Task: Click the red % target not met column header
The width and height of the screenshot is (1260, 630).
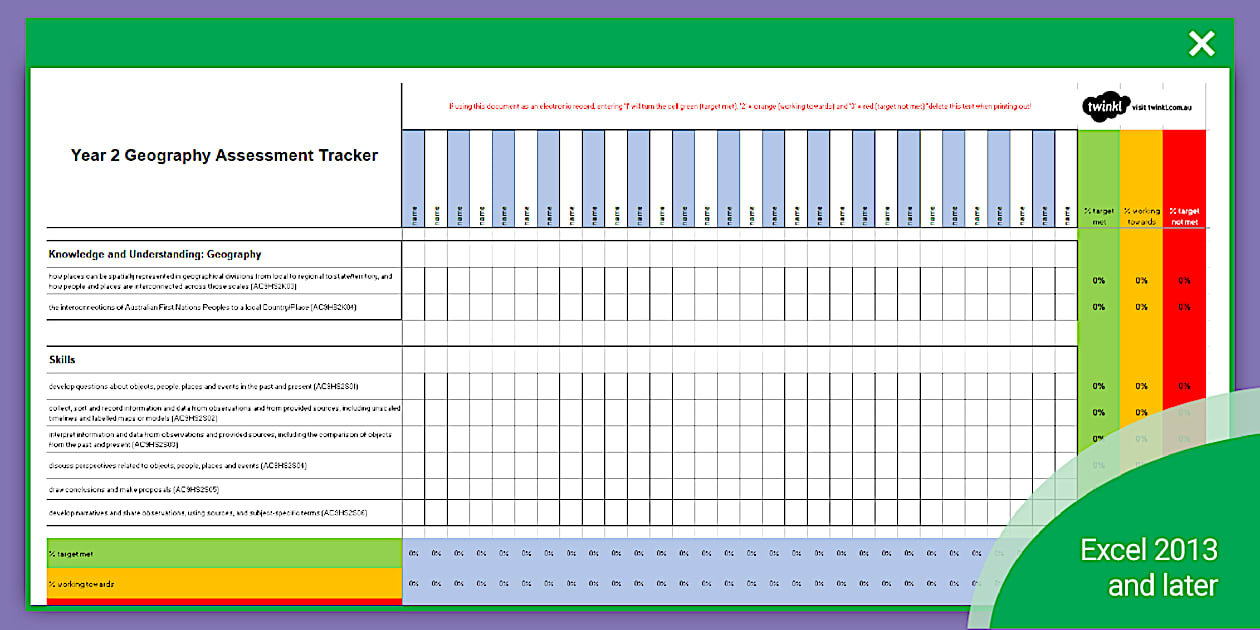Action: point(1184,180)
